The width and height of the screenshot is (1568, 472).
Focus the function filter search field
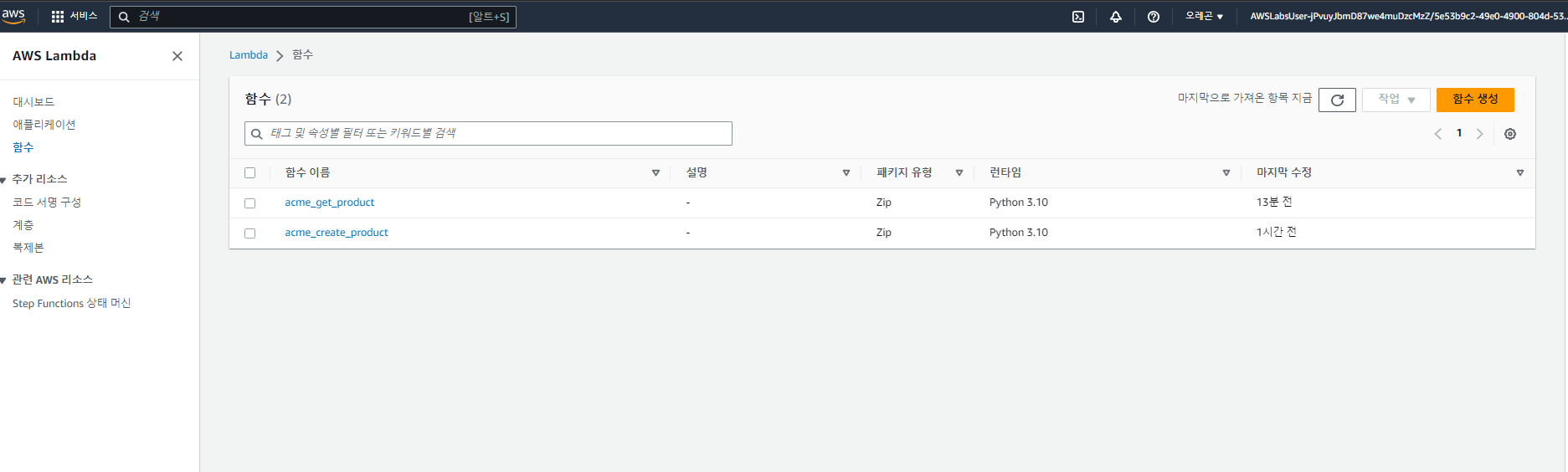[x=488, y=134]
